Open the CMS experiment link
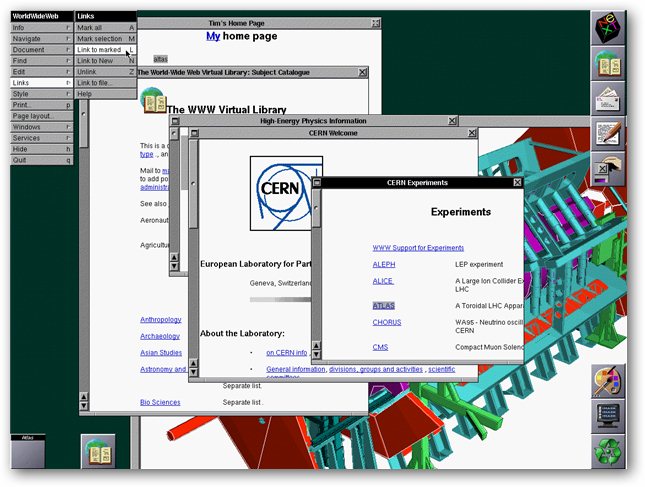 coord(380,347)
